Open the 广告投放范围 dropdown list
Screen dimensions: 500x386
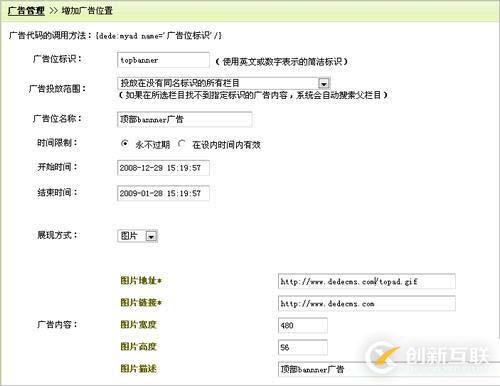point(224,83)
